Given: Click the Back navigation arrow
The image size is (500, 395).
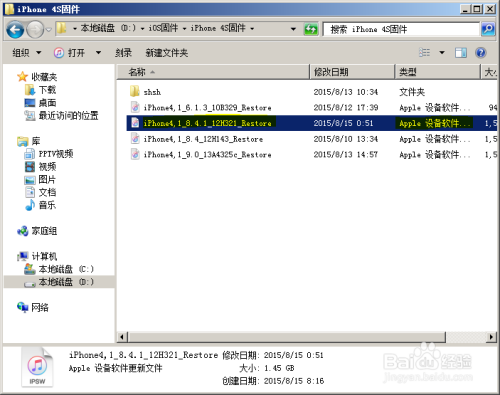Looking at the screenshot, I should [x=15, y=30].
